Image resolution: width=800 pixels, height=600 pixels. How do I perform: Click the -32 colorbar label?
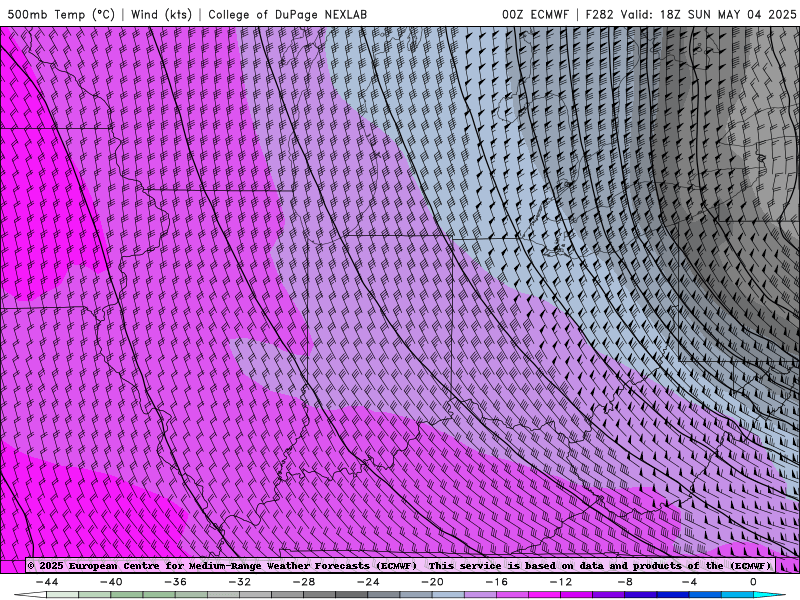click(x=240, y=582)
